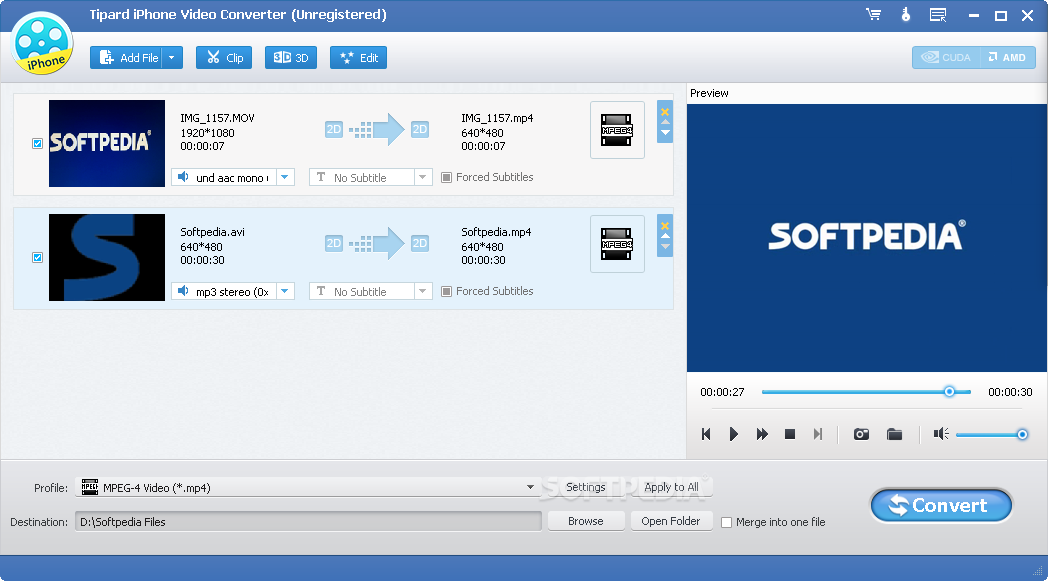Move IMG_1157.MOV up with arrow icon
The height and width of the screenshot is (581, 1048).
665,122
